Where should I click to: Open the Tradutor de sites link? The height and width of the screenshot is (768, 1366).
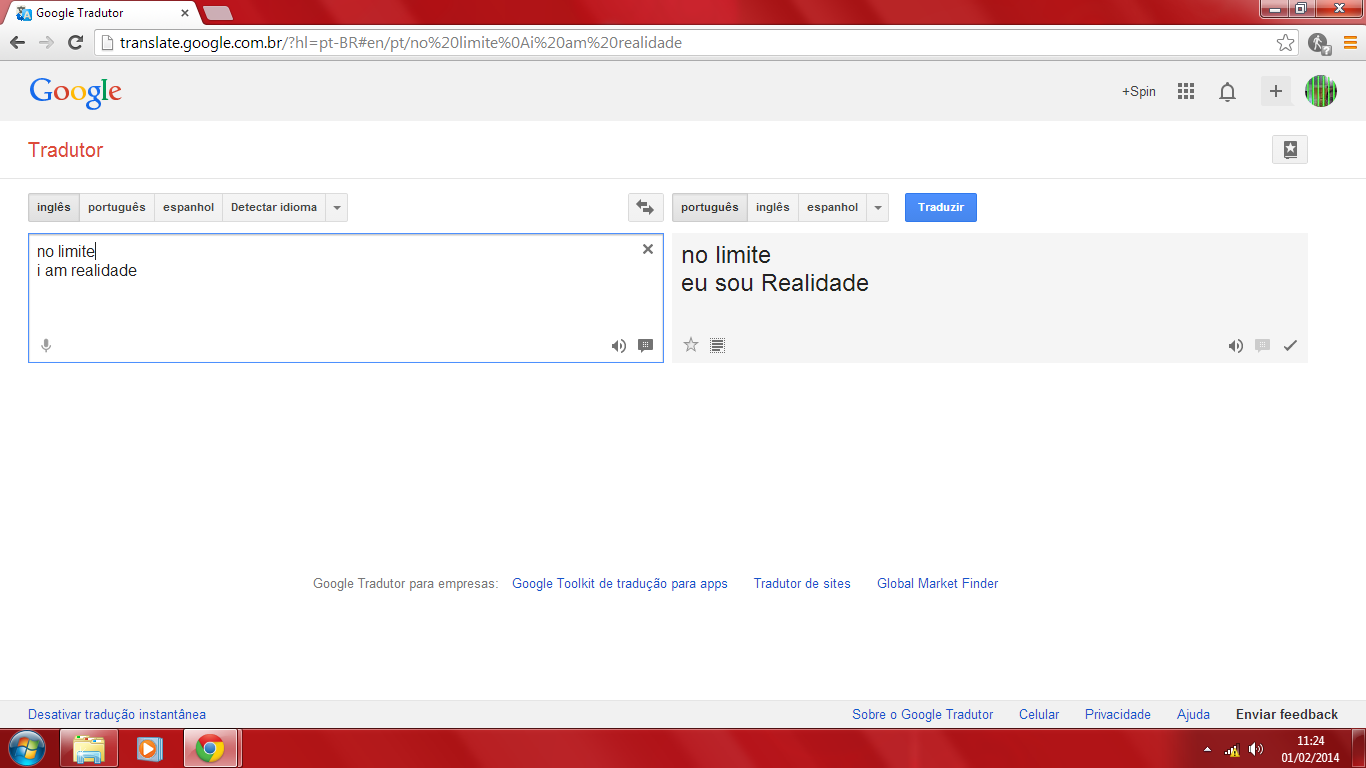pyautogui.click(x=802, y=583)
